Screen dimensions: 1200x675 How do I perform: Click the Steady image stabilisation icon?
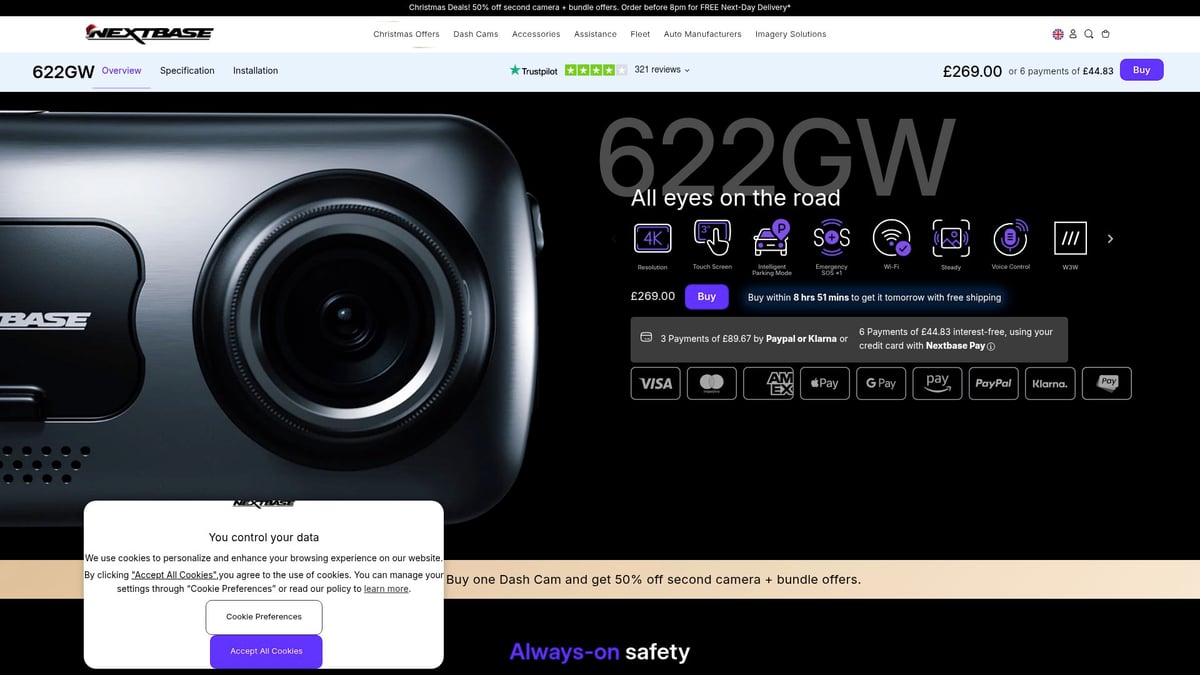pos(950,238)
